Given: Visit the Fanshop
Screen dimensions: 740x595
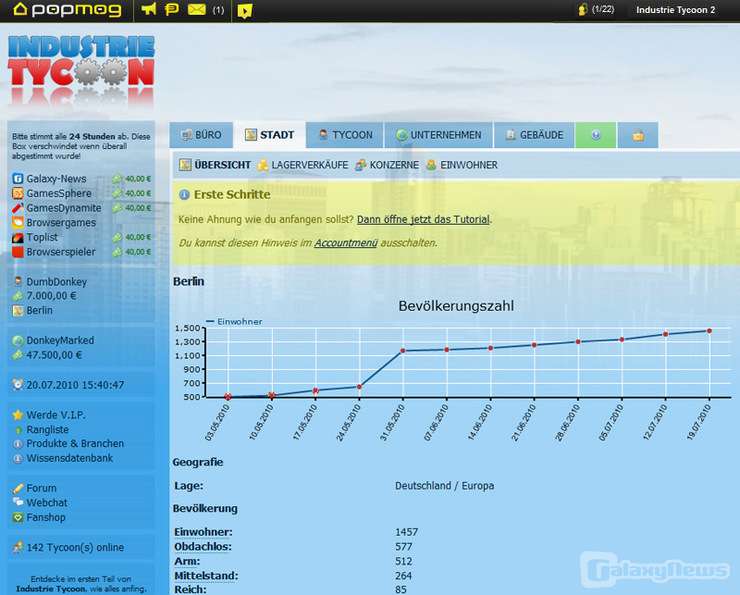Looking at the screenshot, I should (46, 518).
